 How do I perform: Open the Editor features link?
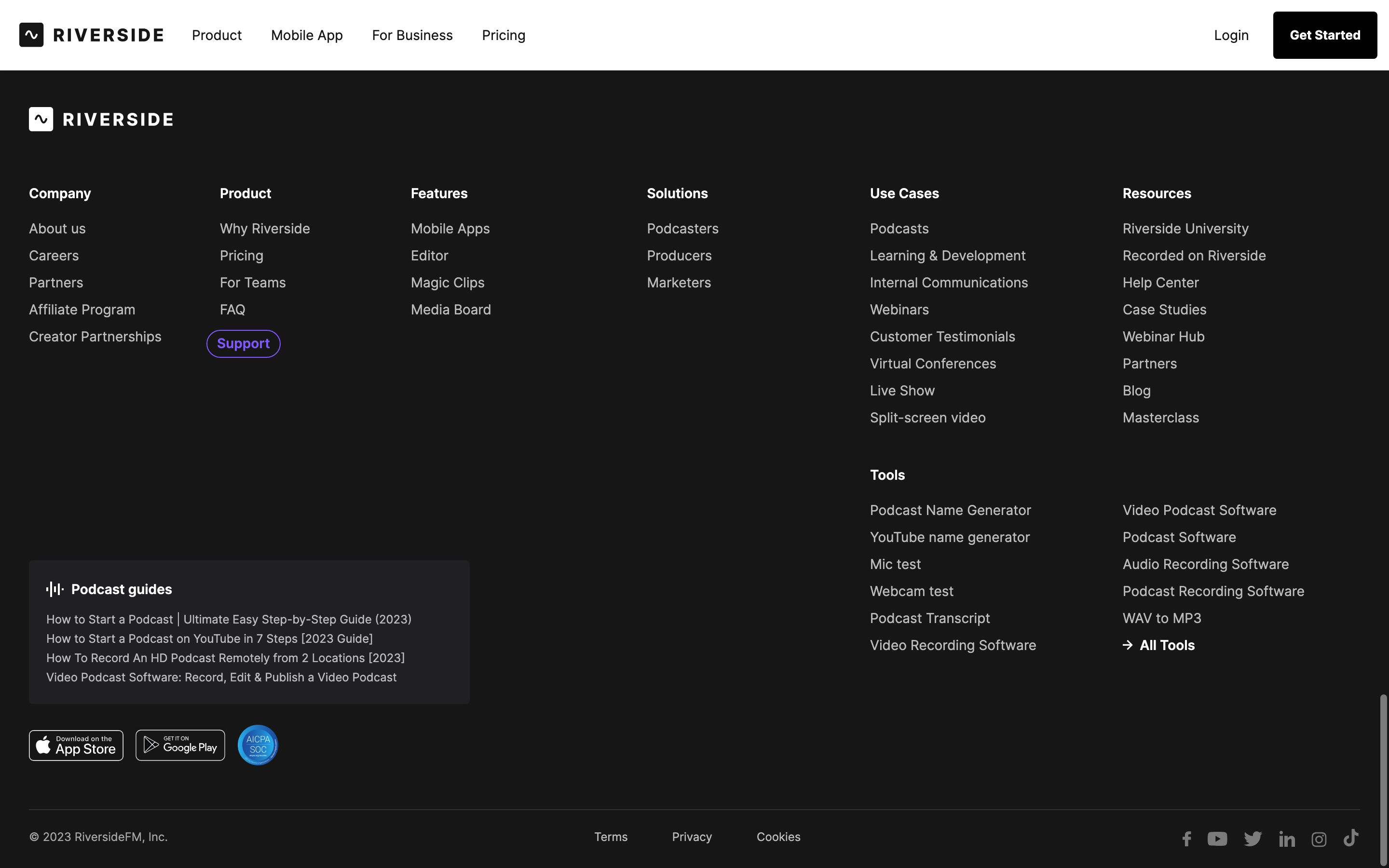pyautogui.click(x=429, y=256)
